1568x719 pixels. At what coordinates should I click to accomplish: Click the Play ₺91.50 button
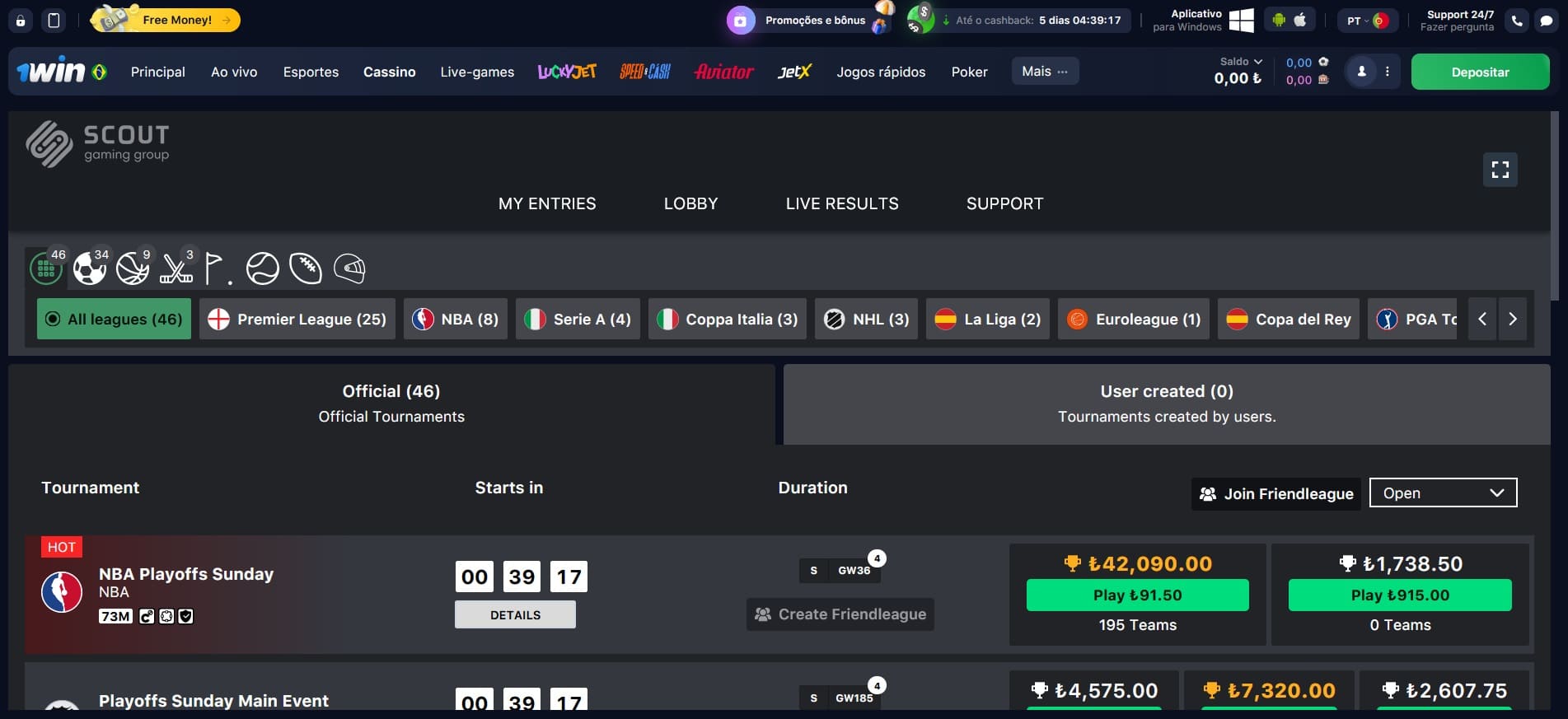(x=1137, y=595)
